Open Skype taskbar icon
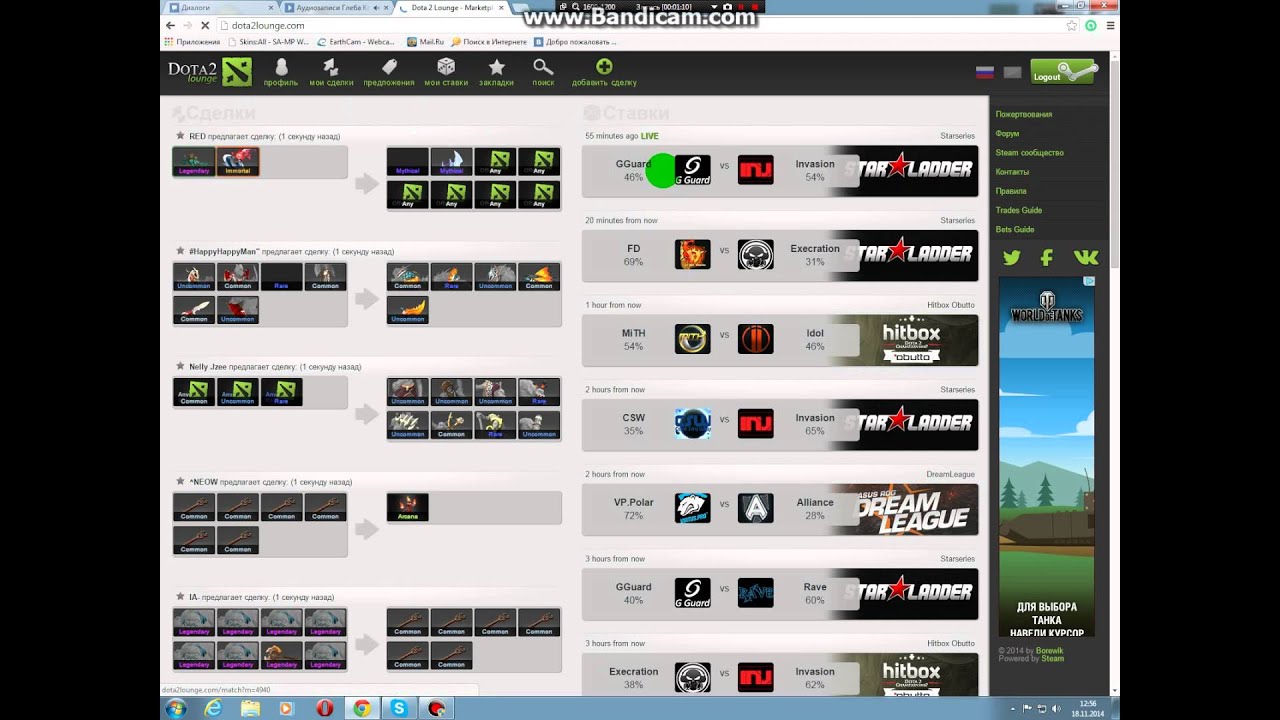This screenshot has height=720, width=1280. coord(399,708)
